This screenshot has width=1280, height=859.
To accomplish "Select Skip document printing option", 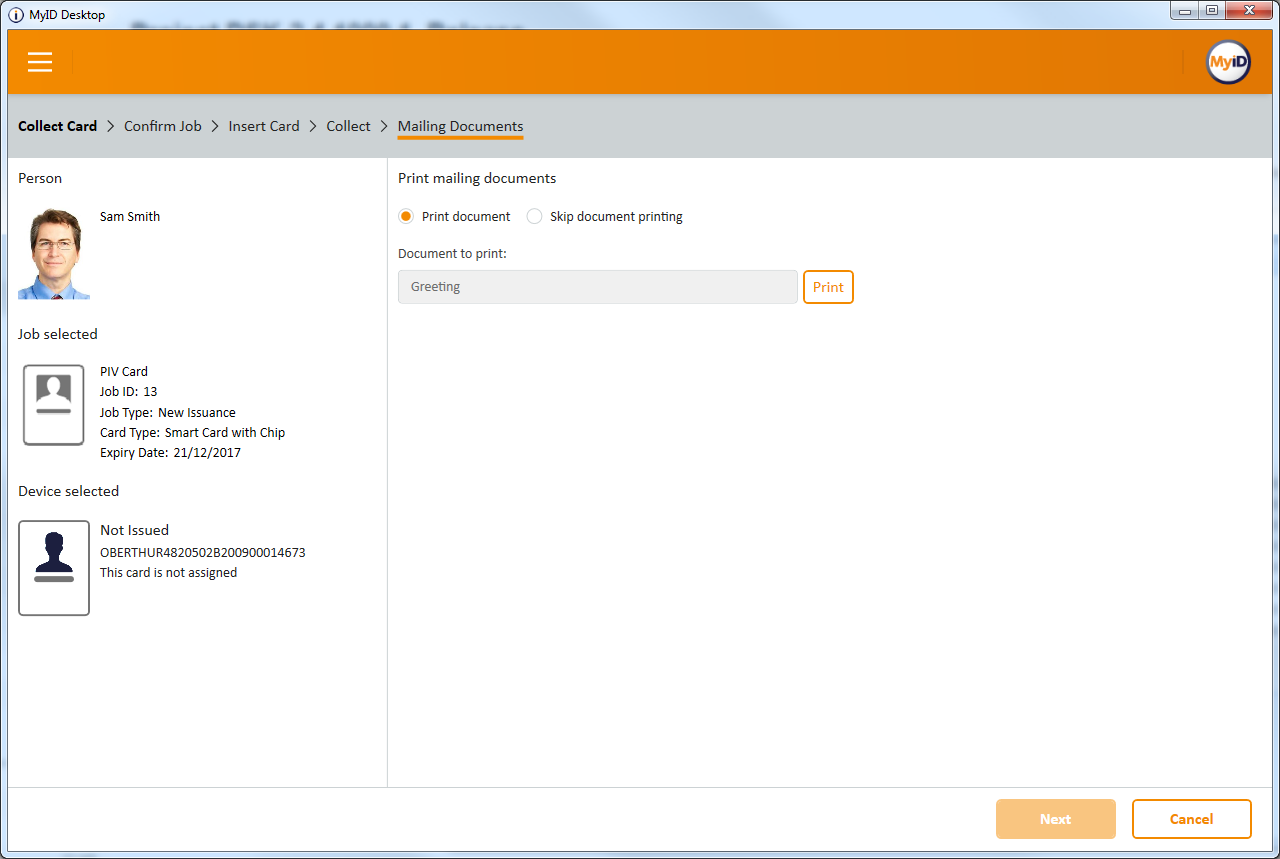I will (535, 217).
